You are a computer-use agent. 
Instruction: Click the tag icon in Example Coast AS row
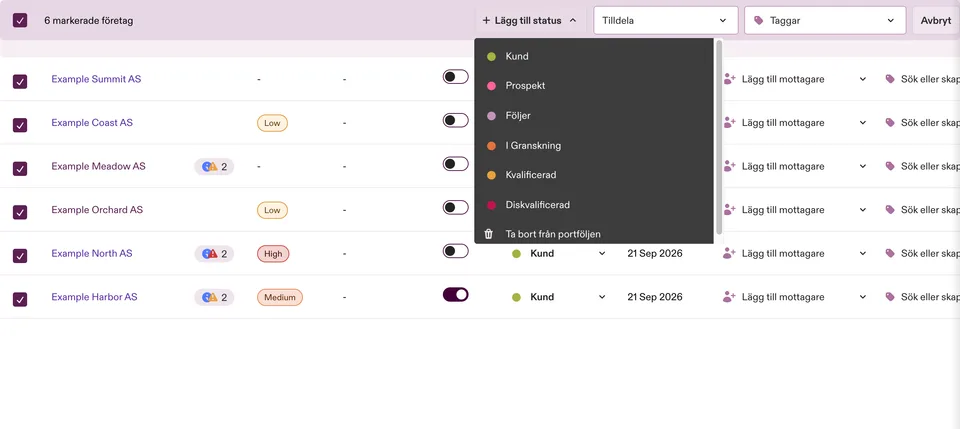tap(890, 122)
